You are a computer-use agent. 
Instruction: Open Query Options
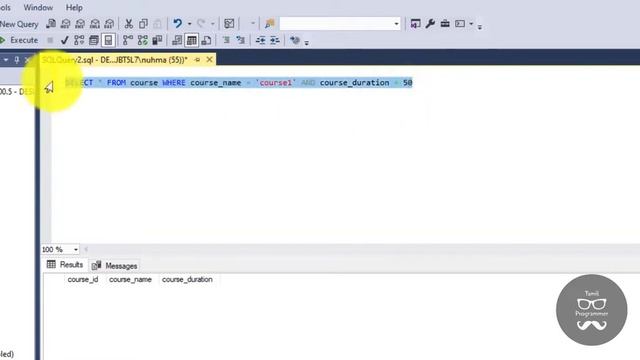(x=93, y=40)
